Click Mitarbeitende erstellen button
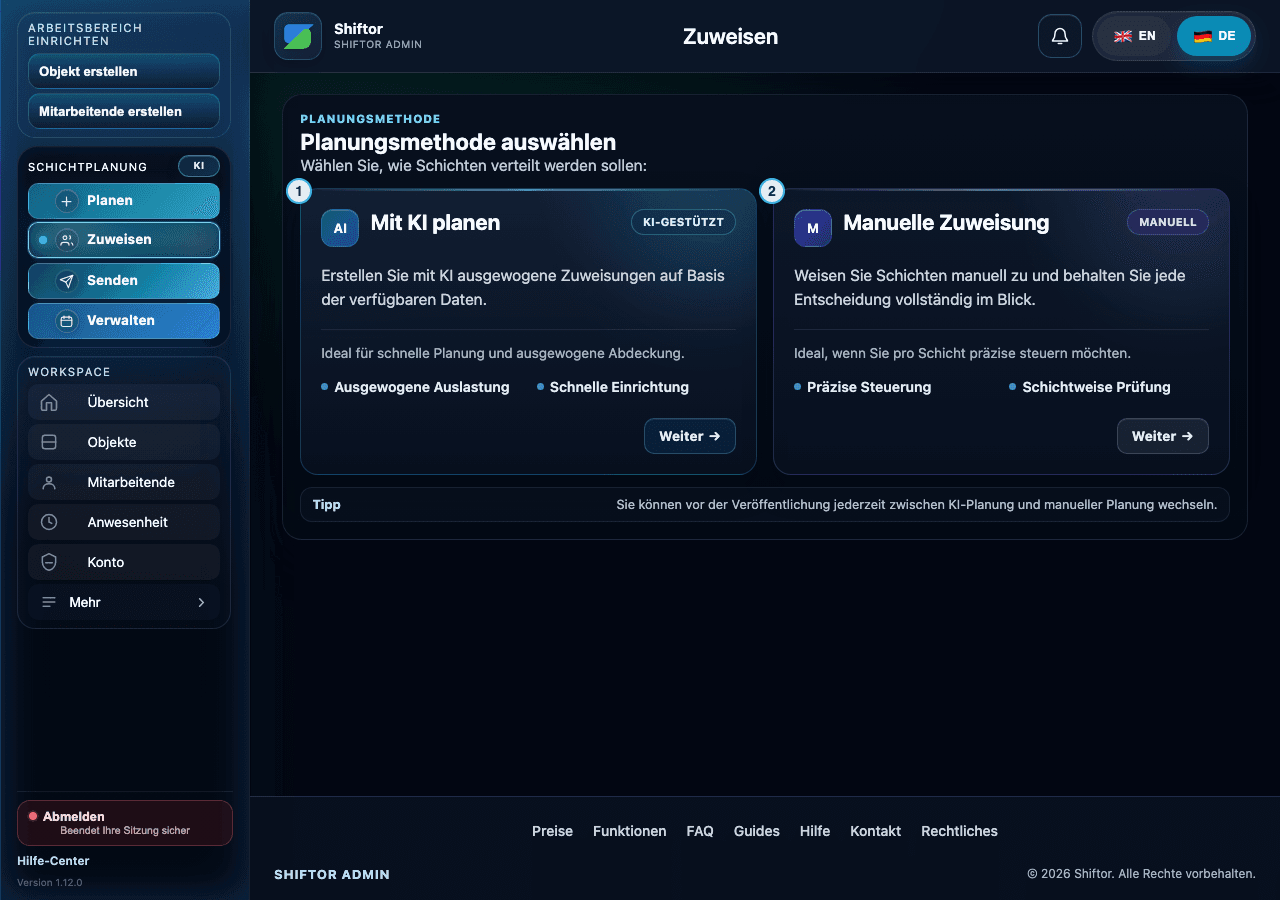Screen dimensions: 1280x900 click(124, 112)
